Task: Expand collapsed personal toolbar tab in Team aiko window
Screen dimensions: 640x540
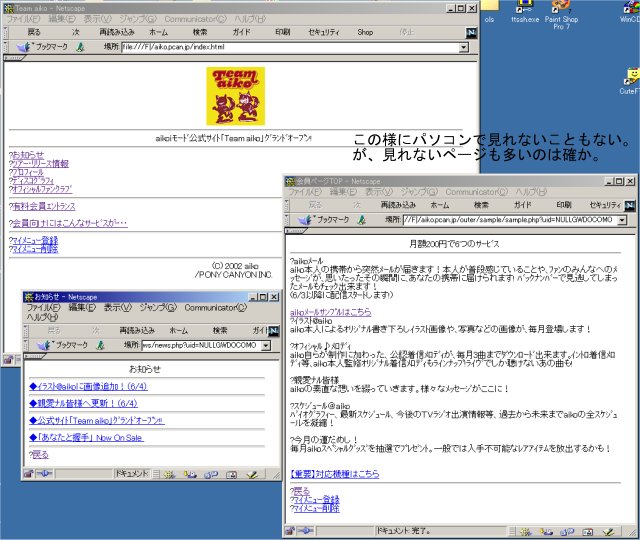Action: click(14, 58)
